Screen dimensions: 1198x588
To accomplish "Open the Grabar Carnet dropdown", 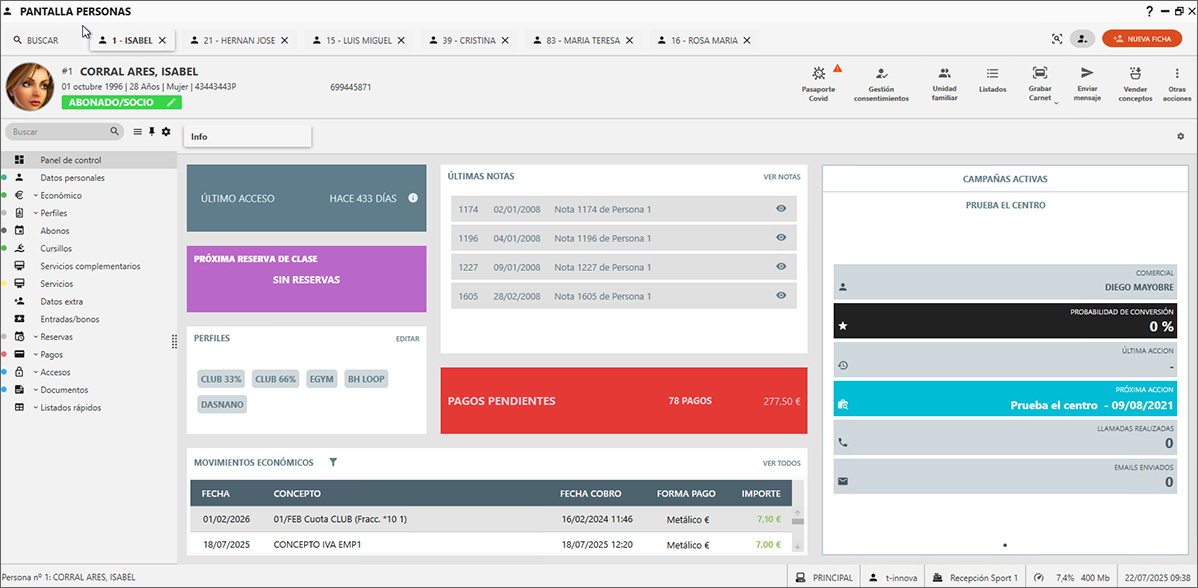I will click(x=1056, y=101).
